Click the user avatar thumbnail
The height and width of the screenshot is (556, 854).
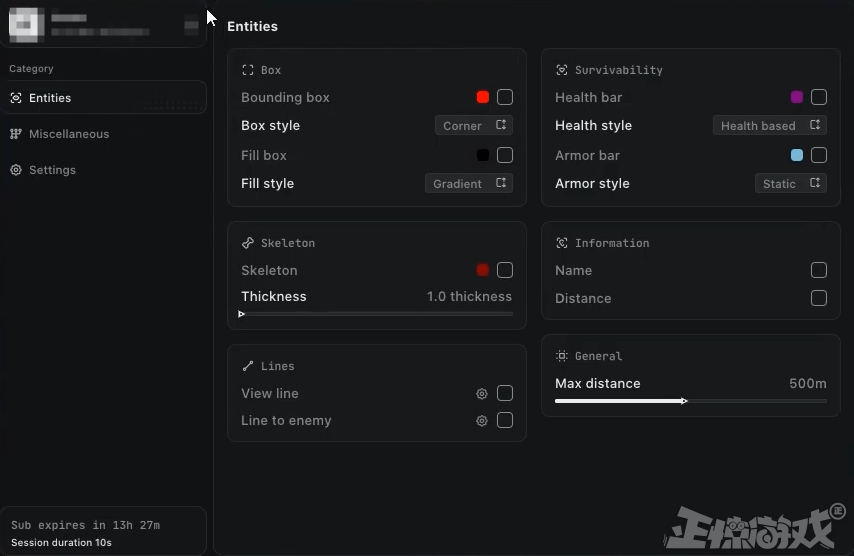pyautogui.click(x=26, y=25)
